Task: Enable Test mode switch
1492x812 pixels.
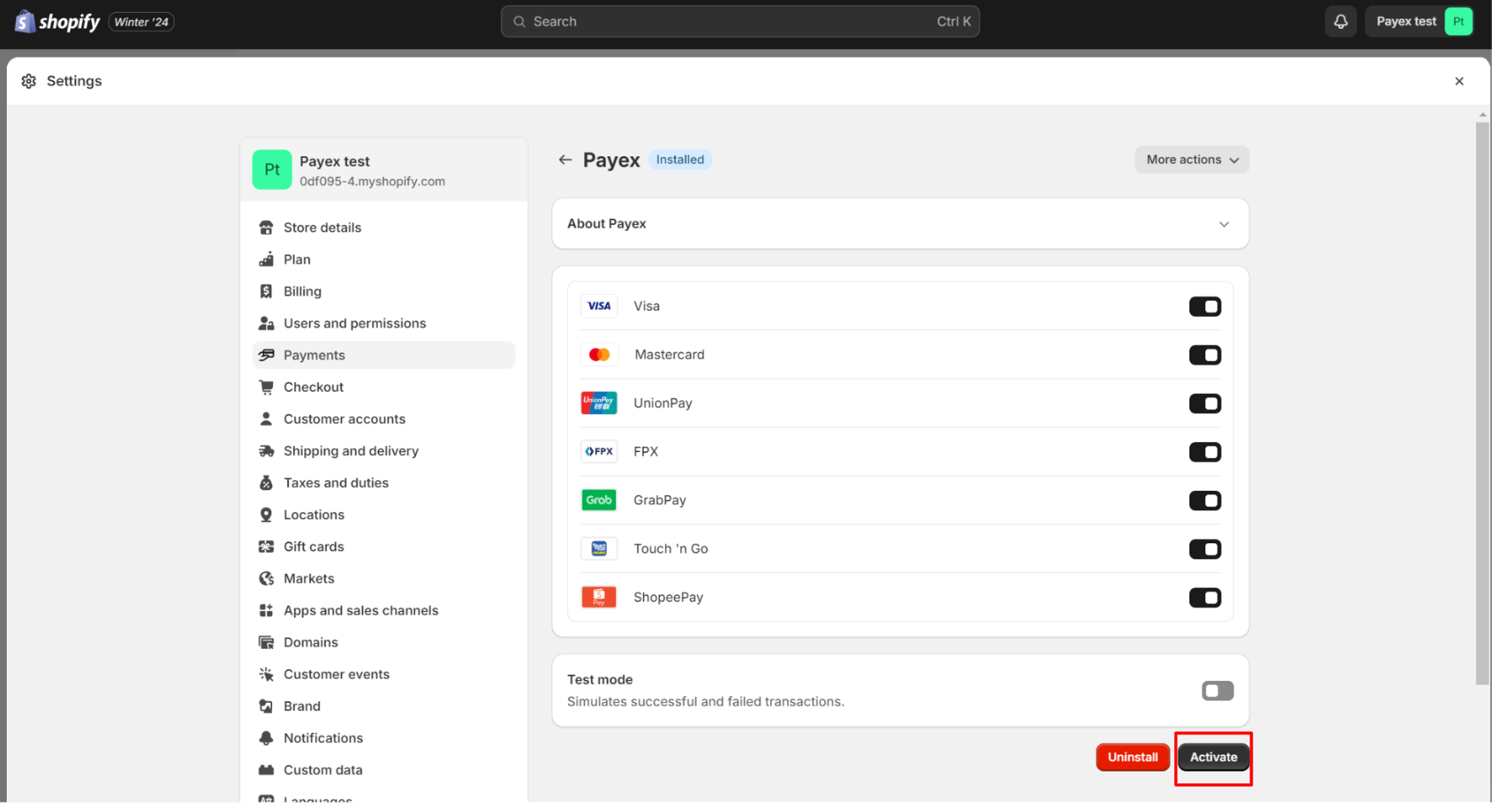Action: [1217, 691]
